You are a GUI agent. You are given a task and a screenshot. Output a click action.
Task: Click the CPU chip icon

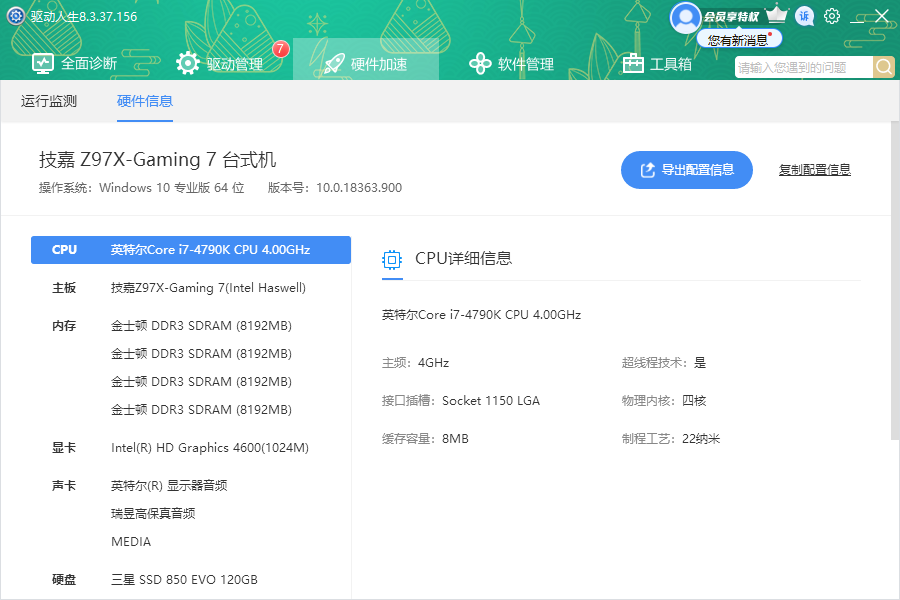(x=392, y=260)
